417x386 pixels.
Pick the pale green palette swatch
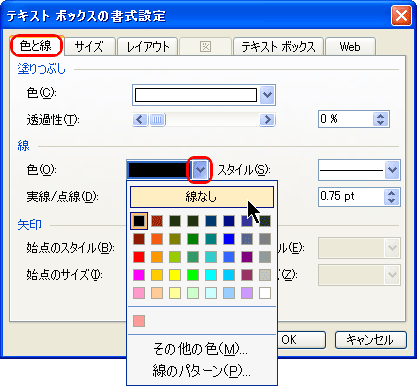[193, 293]
